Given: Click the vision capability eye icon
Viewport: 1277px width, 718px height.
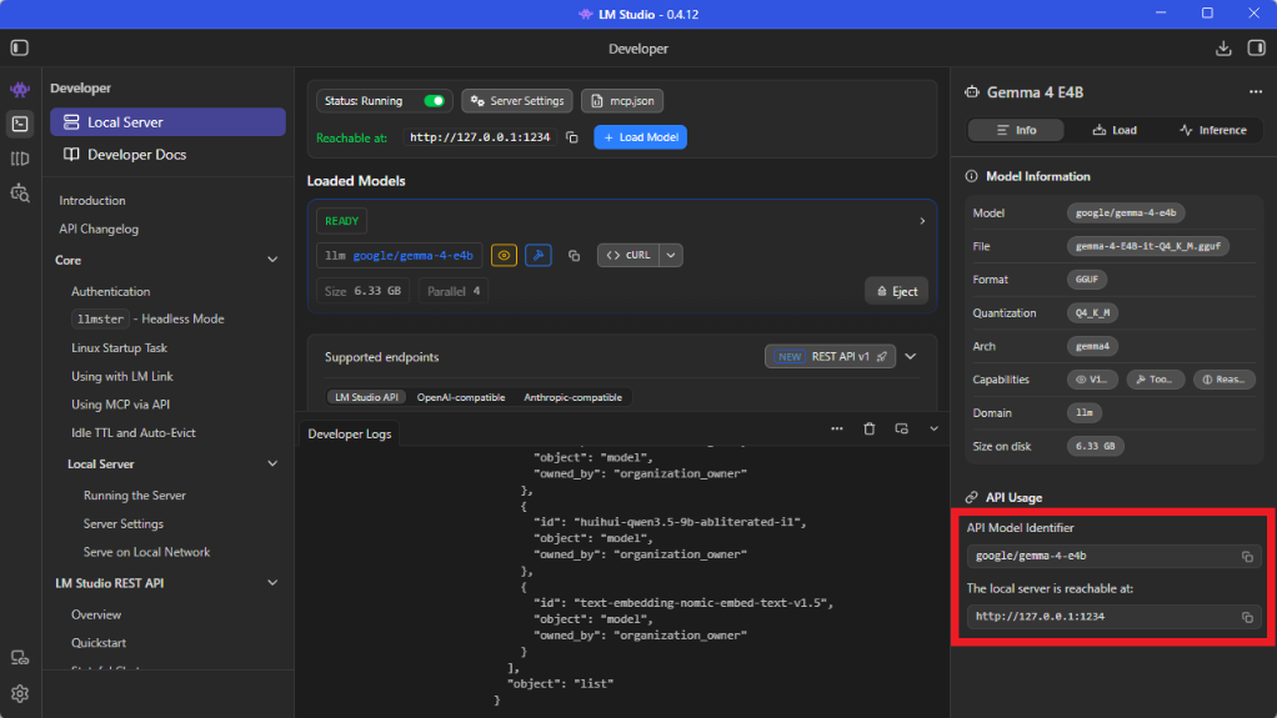Looking at the screenshot, I should click(504, 255).
